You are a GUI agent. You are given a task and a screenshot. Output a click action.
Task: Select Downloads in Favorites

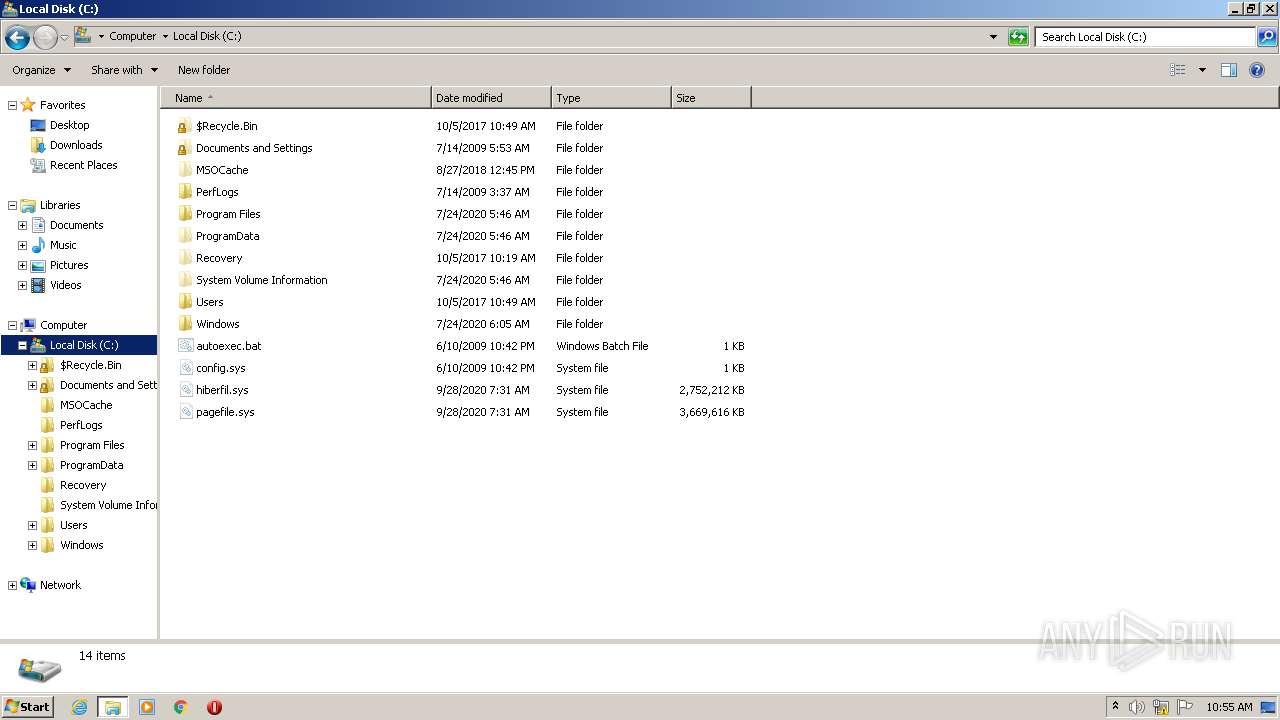click(x=76, y=145)
